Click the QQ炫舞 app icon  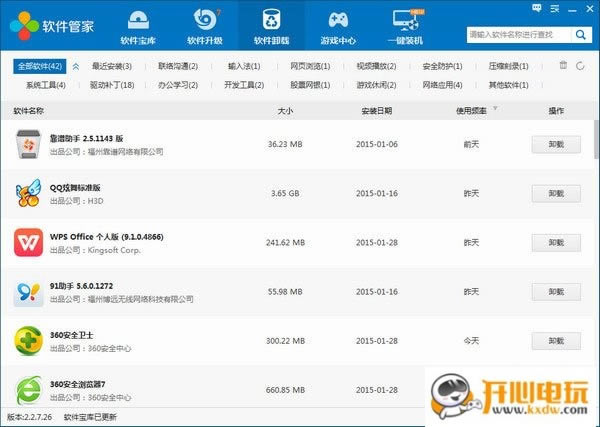click(x=28, y=193)
